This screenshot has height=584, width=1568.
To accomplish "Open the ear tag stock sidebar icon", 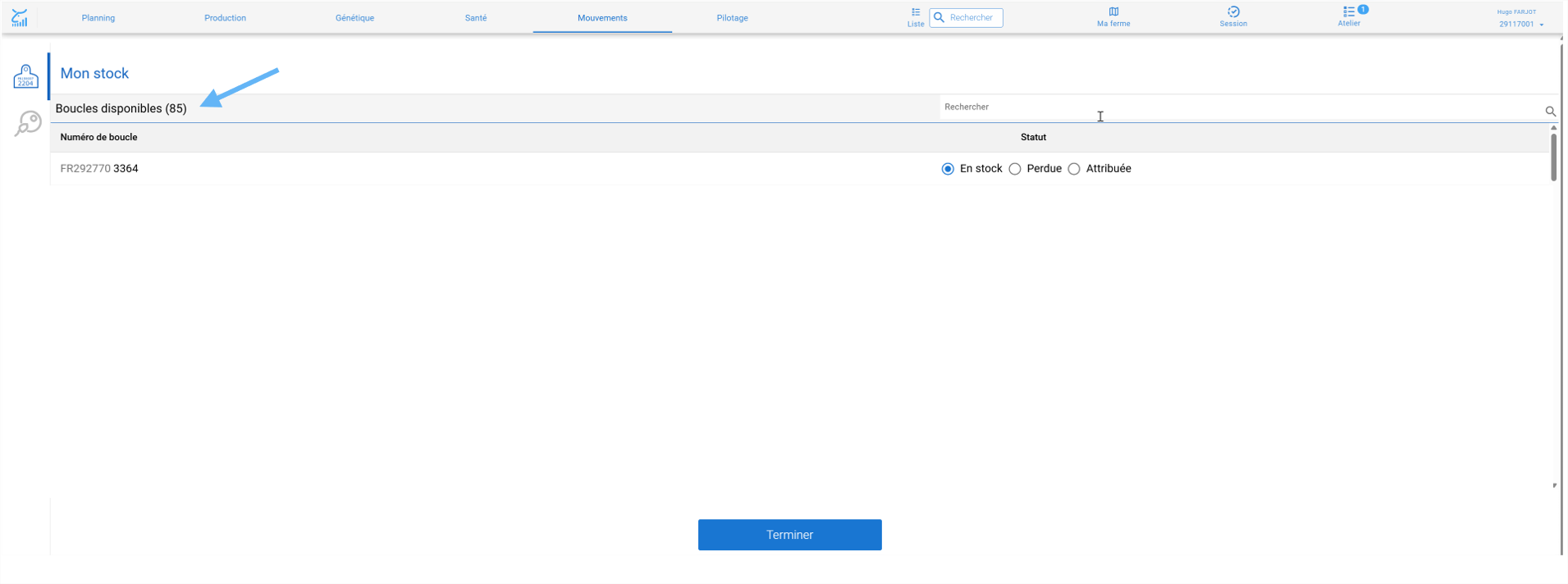I will click(25, 76).
